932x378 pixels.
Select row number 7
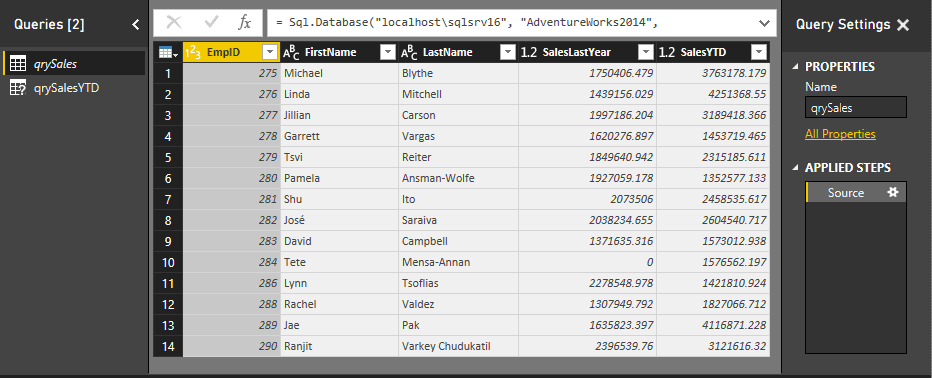click(168, 199)
